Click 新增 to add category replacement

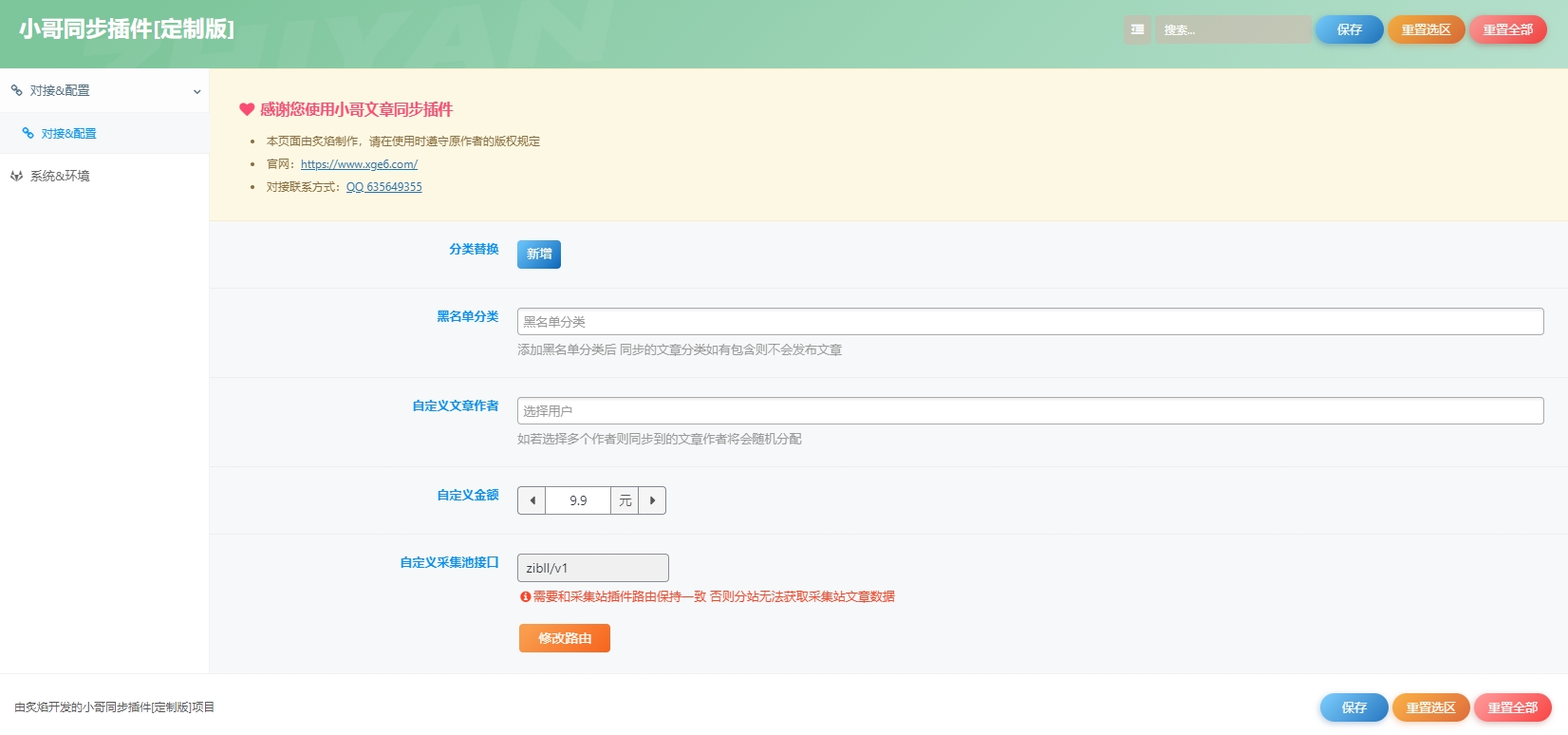[x=539, y=254]
